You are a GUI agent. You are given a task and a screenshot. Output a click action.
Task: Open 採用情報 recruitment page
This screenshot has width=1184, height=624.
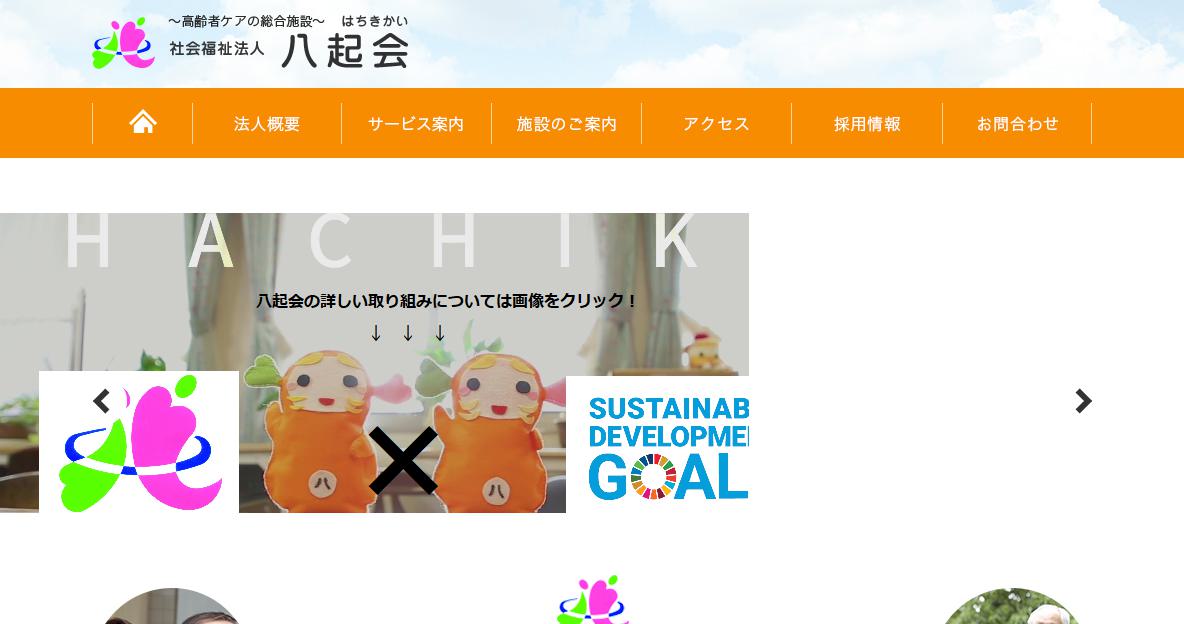click(867, 124)
